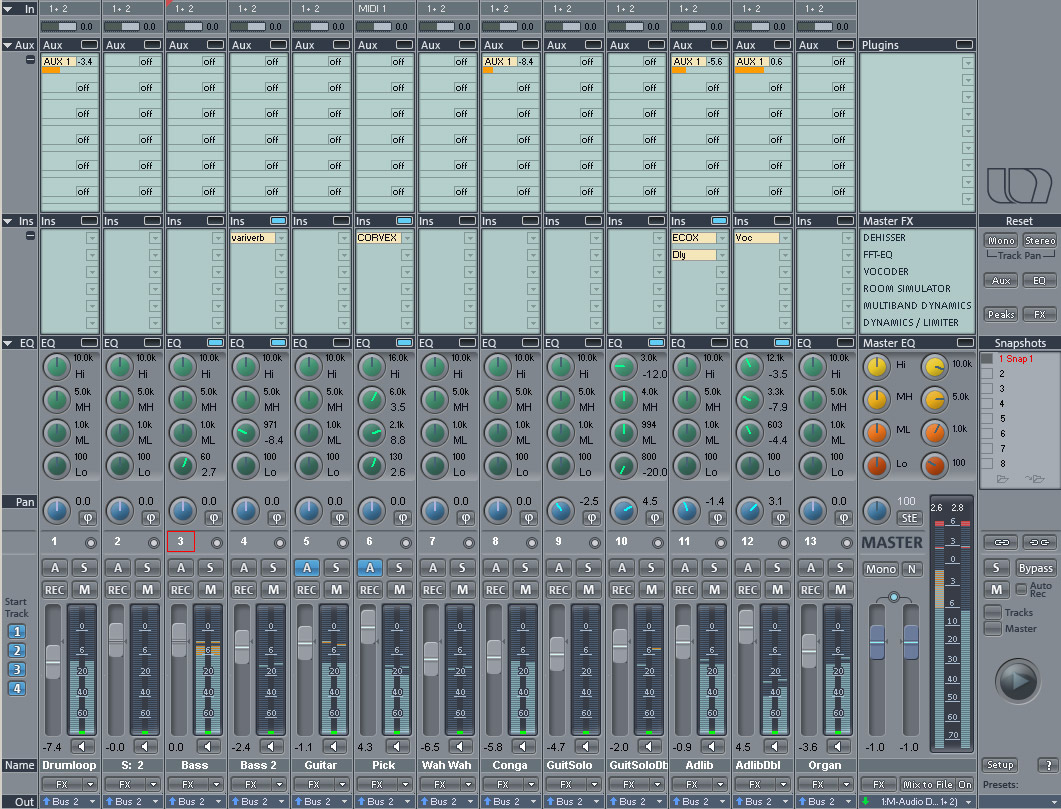Click the StE stereo editor button
Screen dimensions: 1061x809
909,517
